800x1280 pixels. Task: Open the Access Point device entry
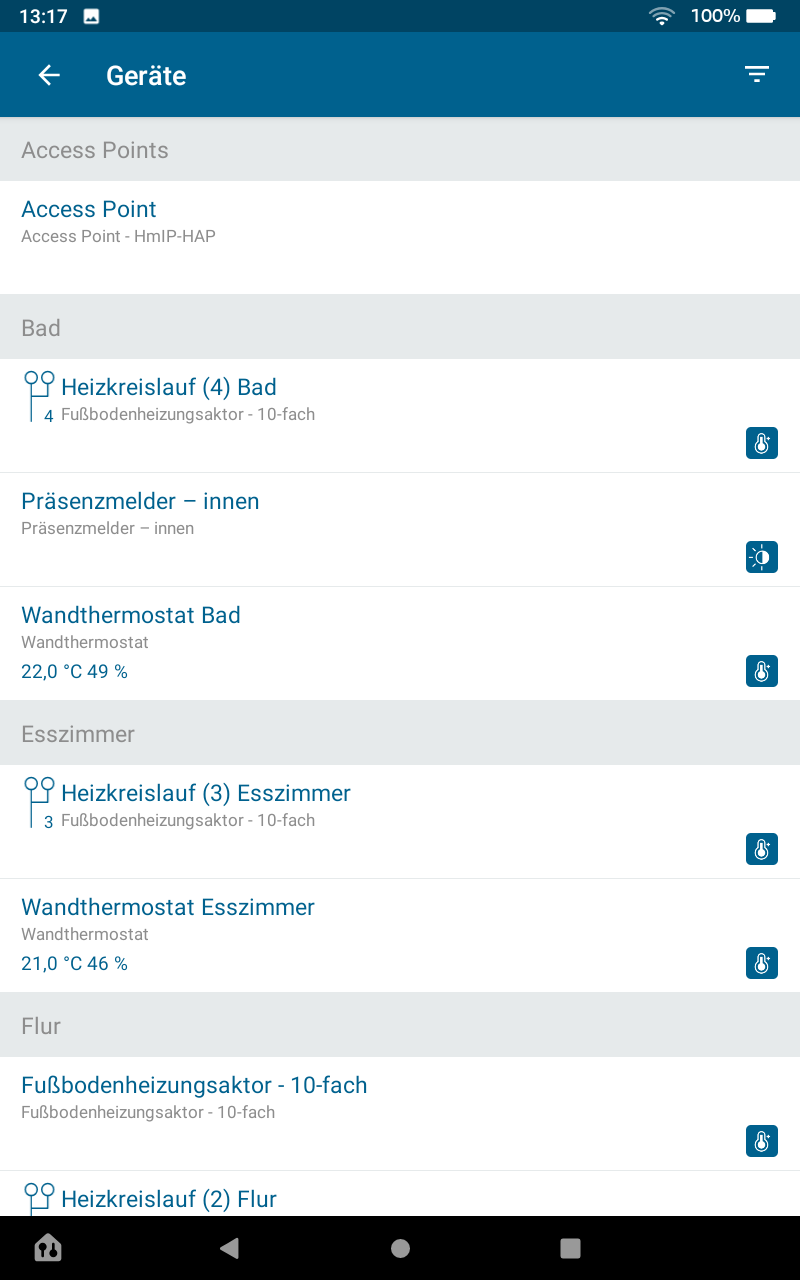89,209
